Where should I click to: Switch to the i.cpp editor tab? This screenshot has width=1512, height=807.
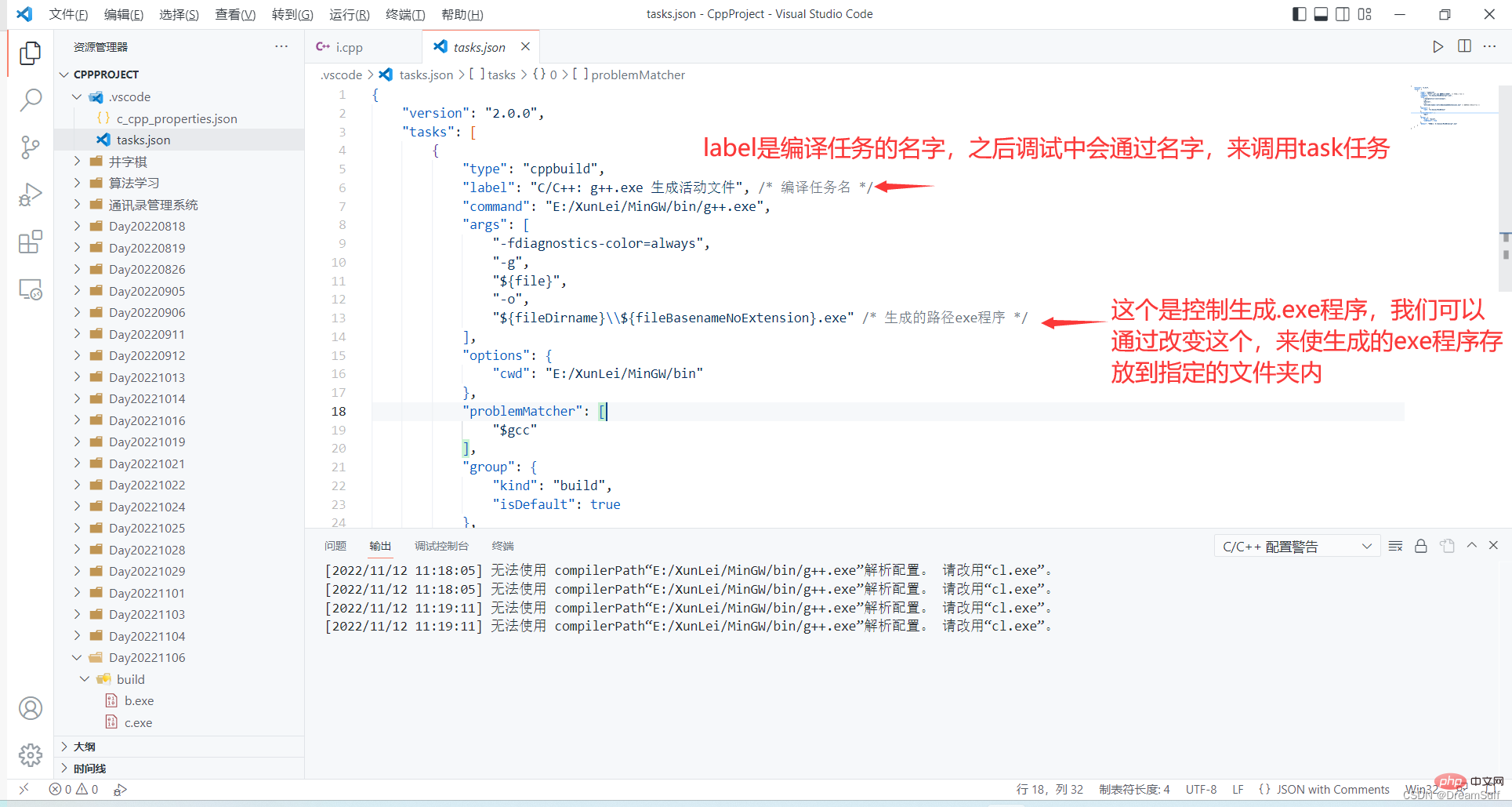pyautogui.click(x=349, y=47)
